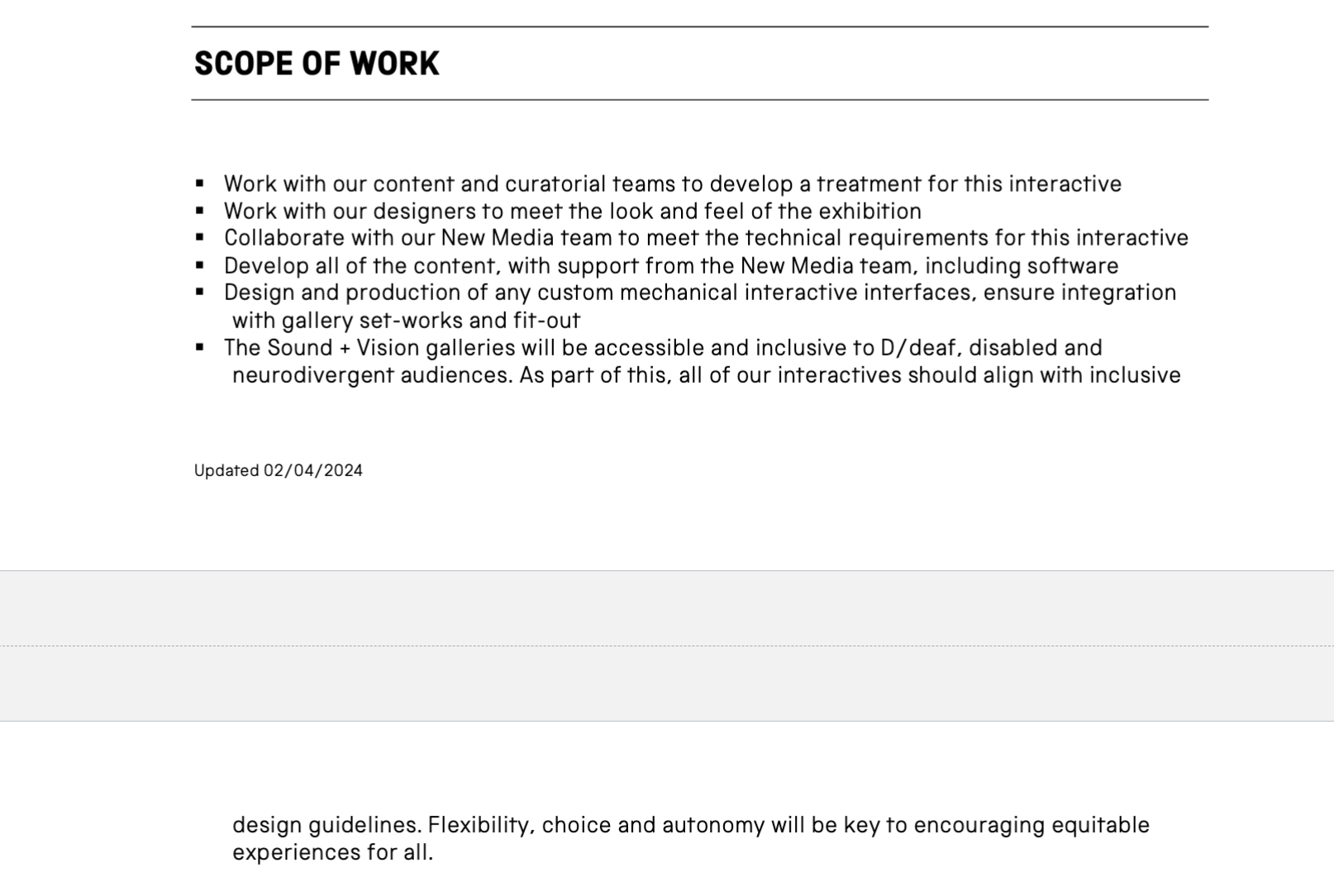Click the experiences for all line

332,852
